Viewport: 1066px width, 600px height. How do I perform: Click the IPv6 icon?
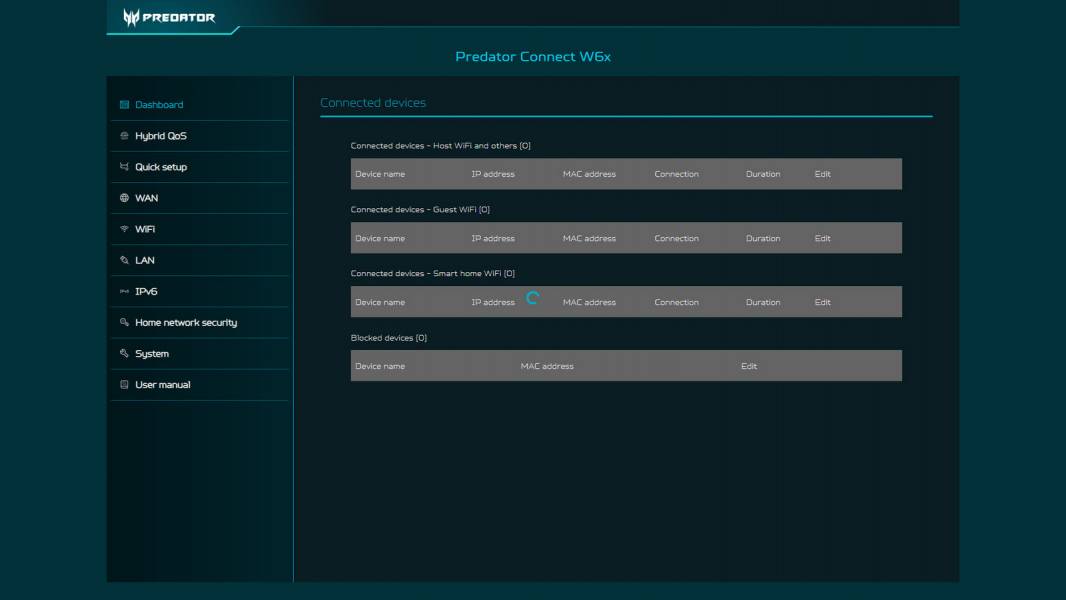tap(123, 291)
